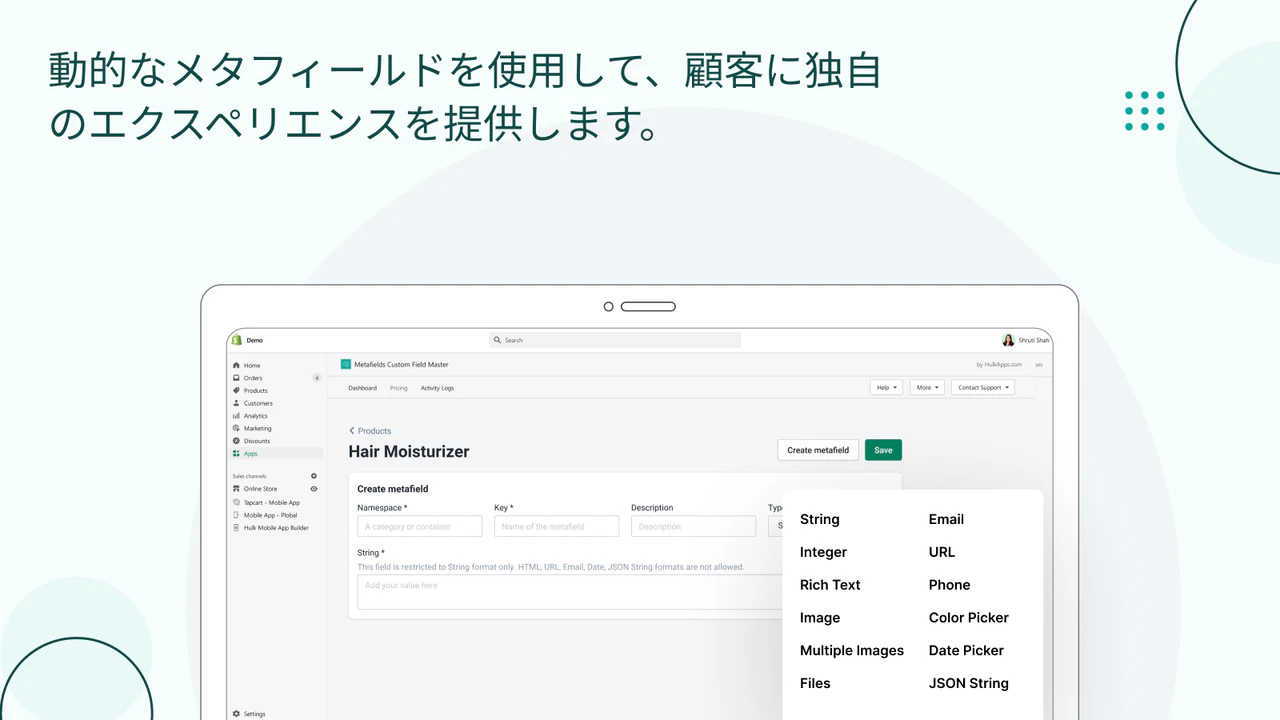
Task: Click the Shopify logo icon
Action: 237,340
